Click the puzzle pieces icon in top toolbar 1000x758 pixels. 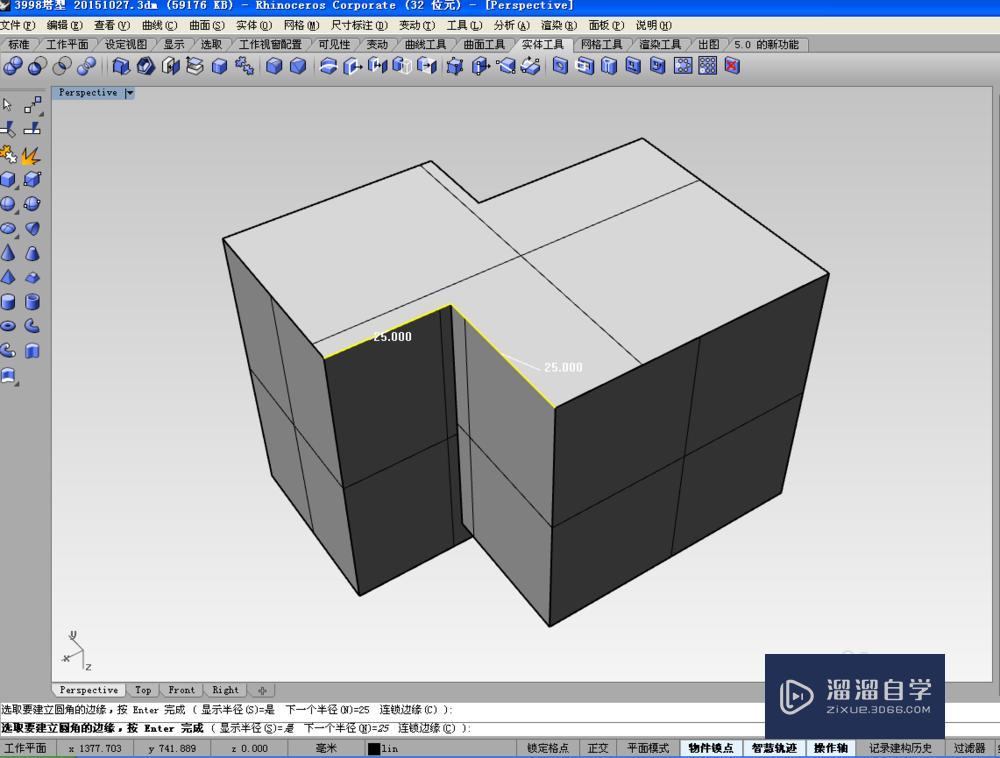click(x=244, y=66)
